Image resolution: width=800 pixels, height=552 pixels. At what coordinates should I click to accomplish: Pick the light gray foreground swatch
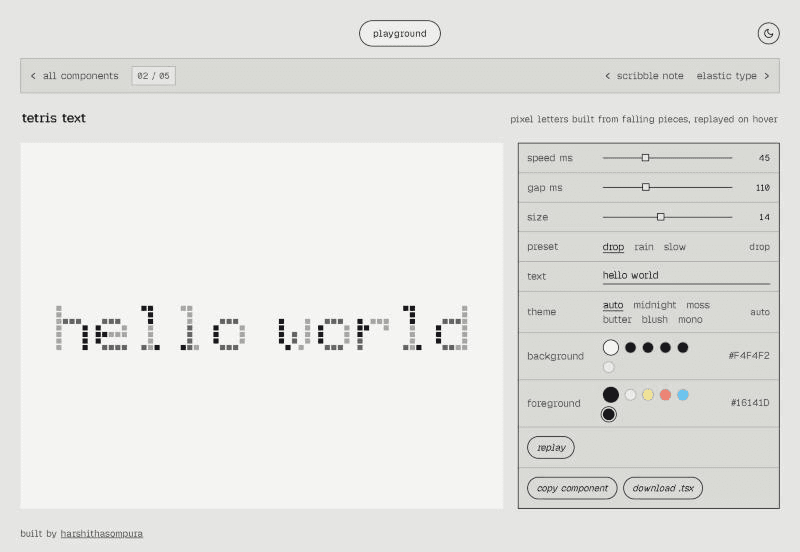(631, 394)
